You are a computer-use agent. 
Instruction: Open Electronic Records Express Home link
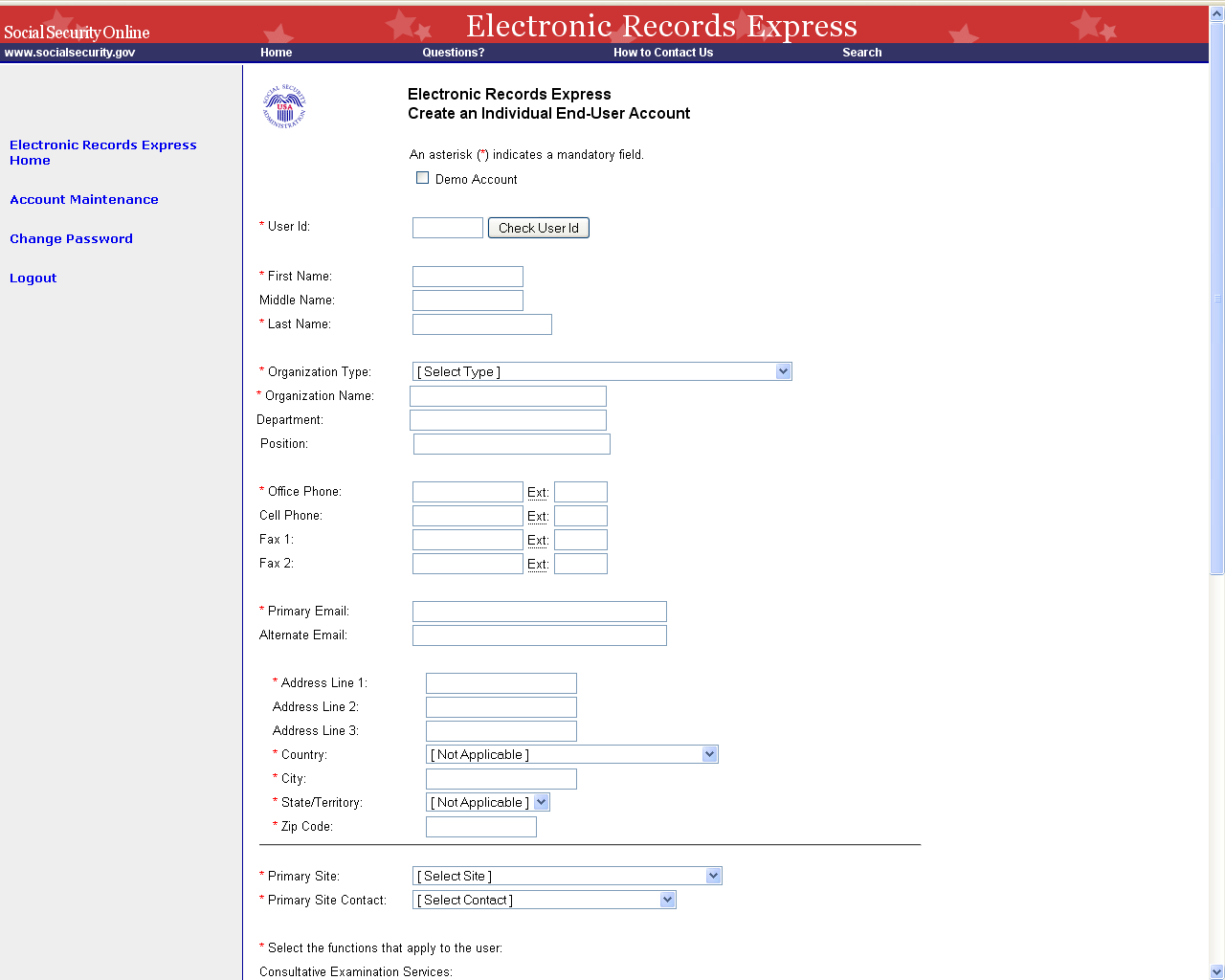pyautogui.click(x=103, y=152)
